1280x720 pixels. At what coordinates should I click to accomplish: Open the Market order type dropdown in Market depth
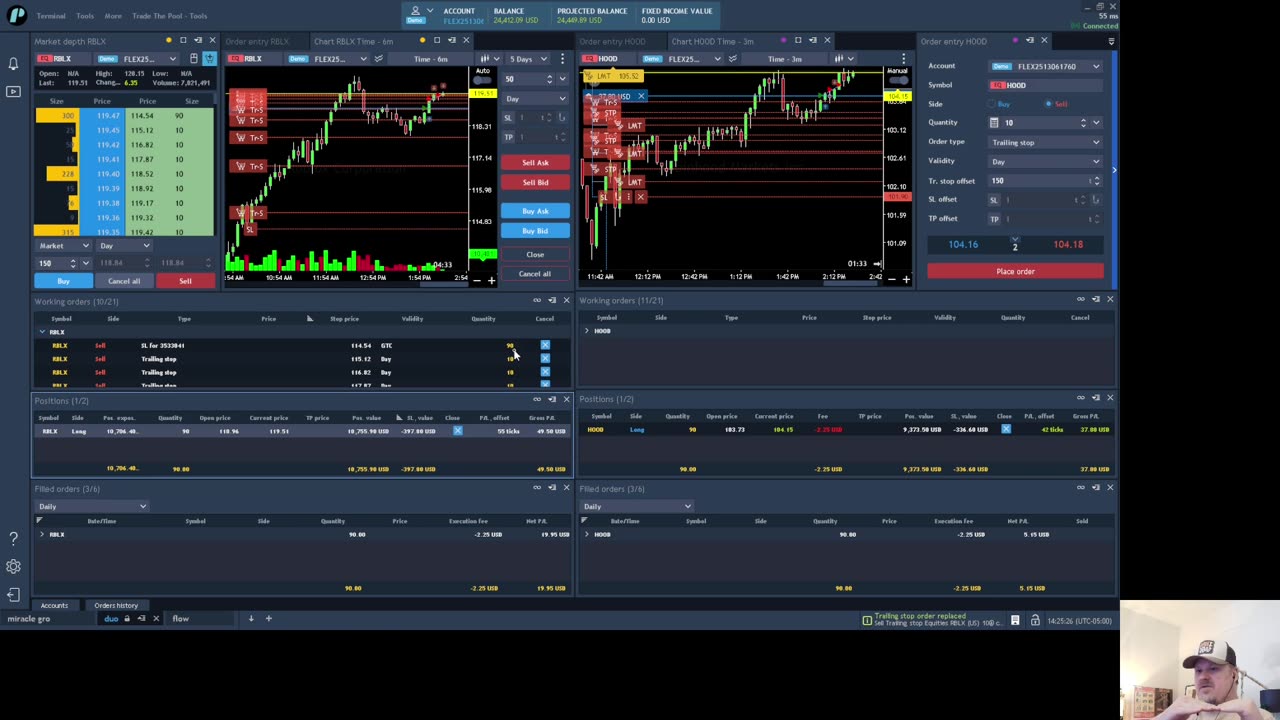tap(64, 246)
